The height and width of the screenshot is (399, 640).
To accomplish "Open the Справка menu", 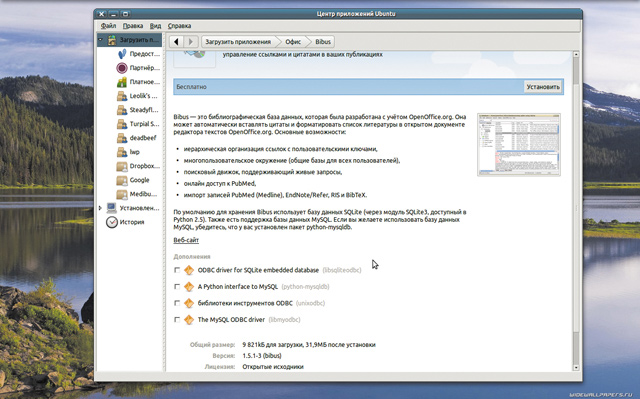I will coord(179,26).
